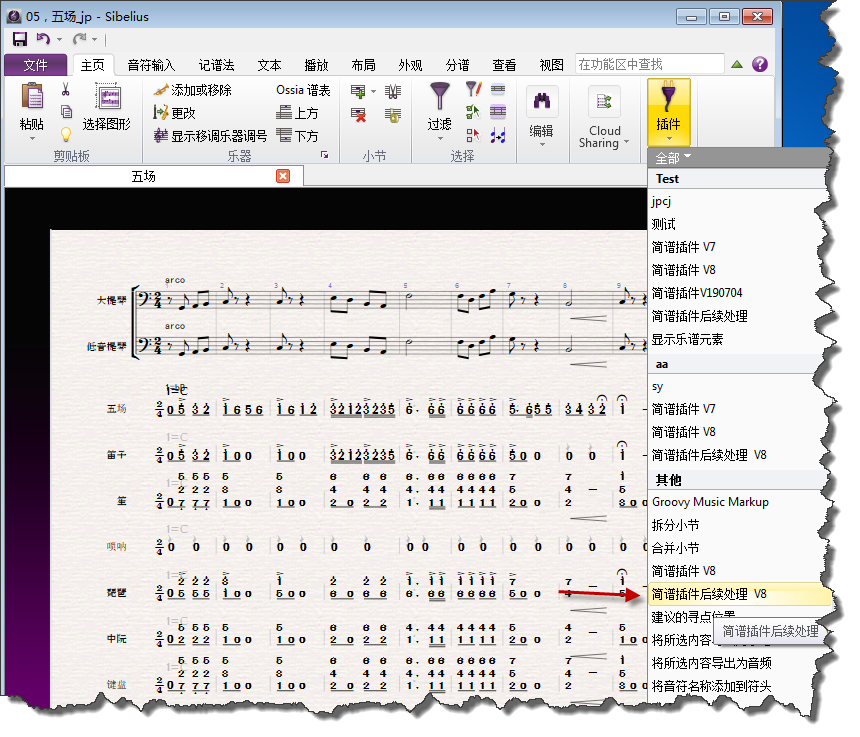Click the Undo arrow icon
The image size is (860, 737).
tap(43, 39)
